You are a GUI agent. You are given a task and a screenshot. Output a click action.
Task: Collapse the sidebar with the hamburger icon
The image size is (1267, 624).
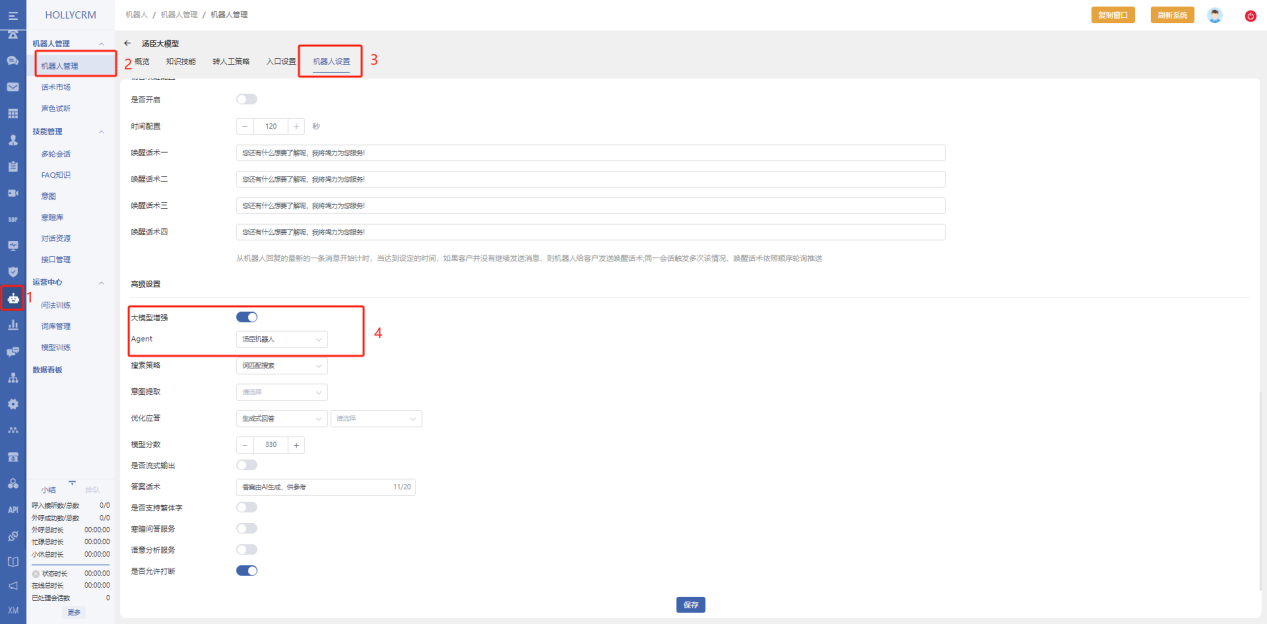[x=13, y=15]
